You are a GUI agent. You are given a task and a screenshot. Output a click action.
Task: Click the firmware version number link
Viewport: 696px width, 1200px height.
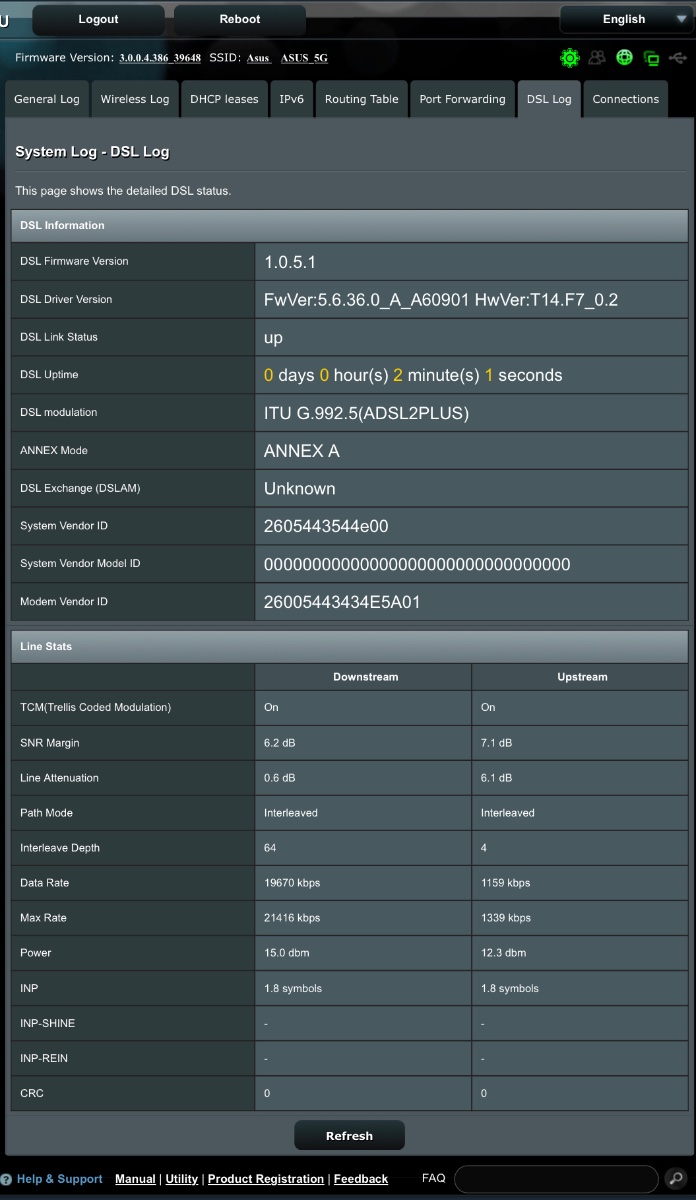[160, 58]
